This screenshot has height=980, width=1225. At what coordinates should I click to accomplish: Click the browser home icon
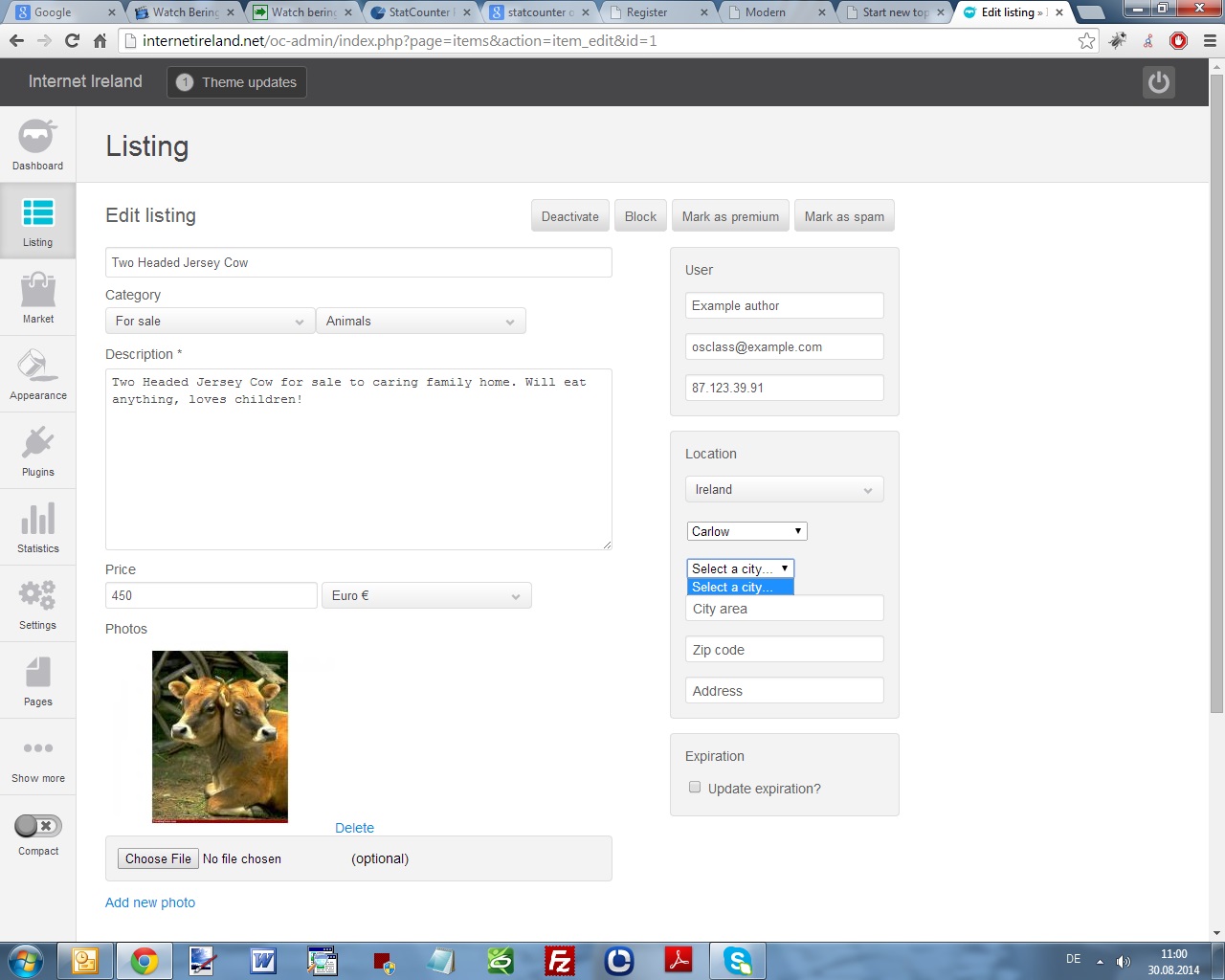100,41
